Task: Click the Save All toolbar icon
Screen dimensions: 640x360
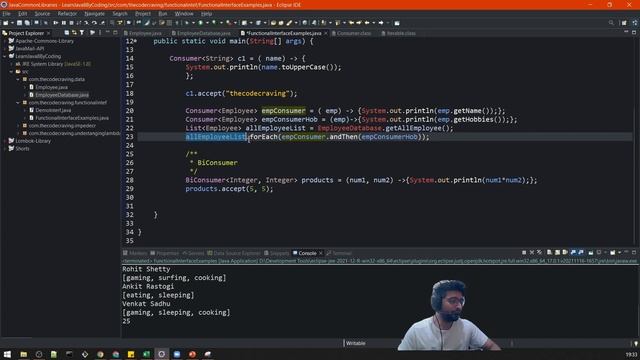Action: pos(27,23)
